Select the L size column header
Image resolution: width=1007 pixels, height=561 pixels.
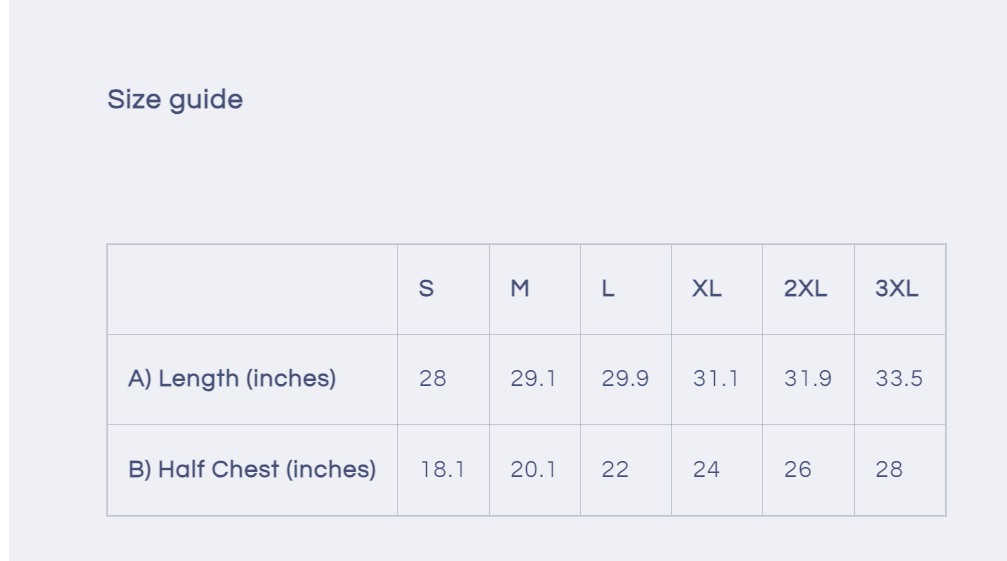point(608,289)
